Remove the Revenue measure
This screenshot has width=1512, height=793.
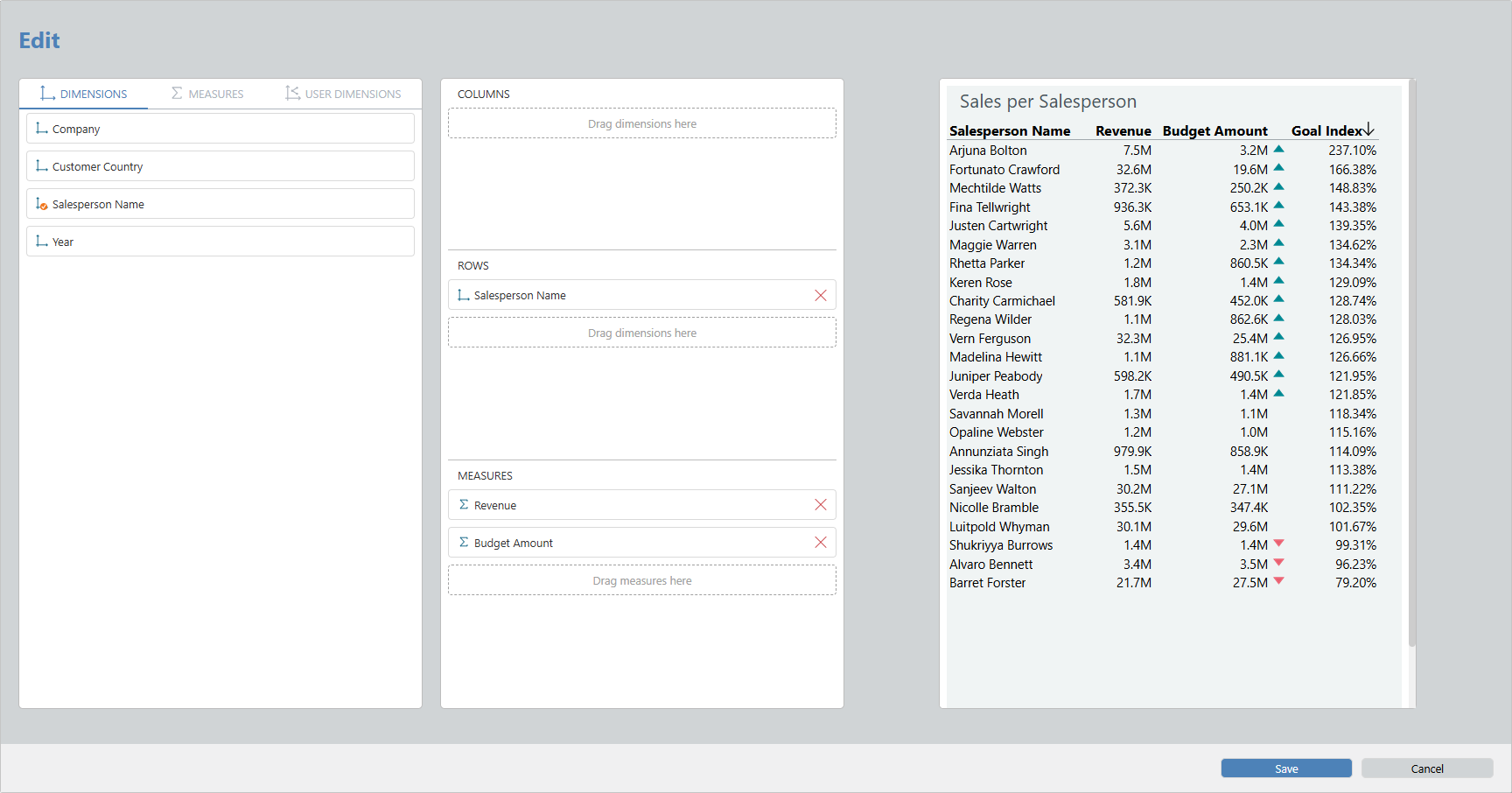820,505
